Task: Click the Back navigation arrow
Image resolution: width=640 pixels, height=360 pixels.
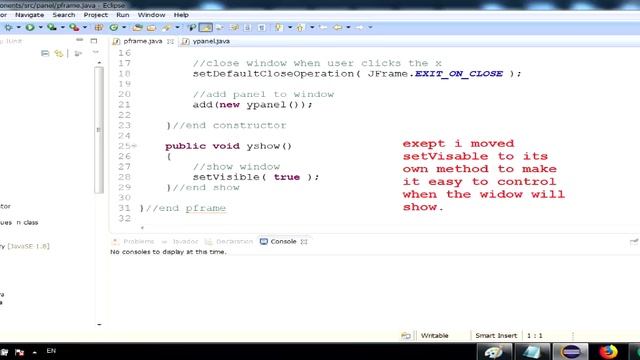Action: coord(337,27)
